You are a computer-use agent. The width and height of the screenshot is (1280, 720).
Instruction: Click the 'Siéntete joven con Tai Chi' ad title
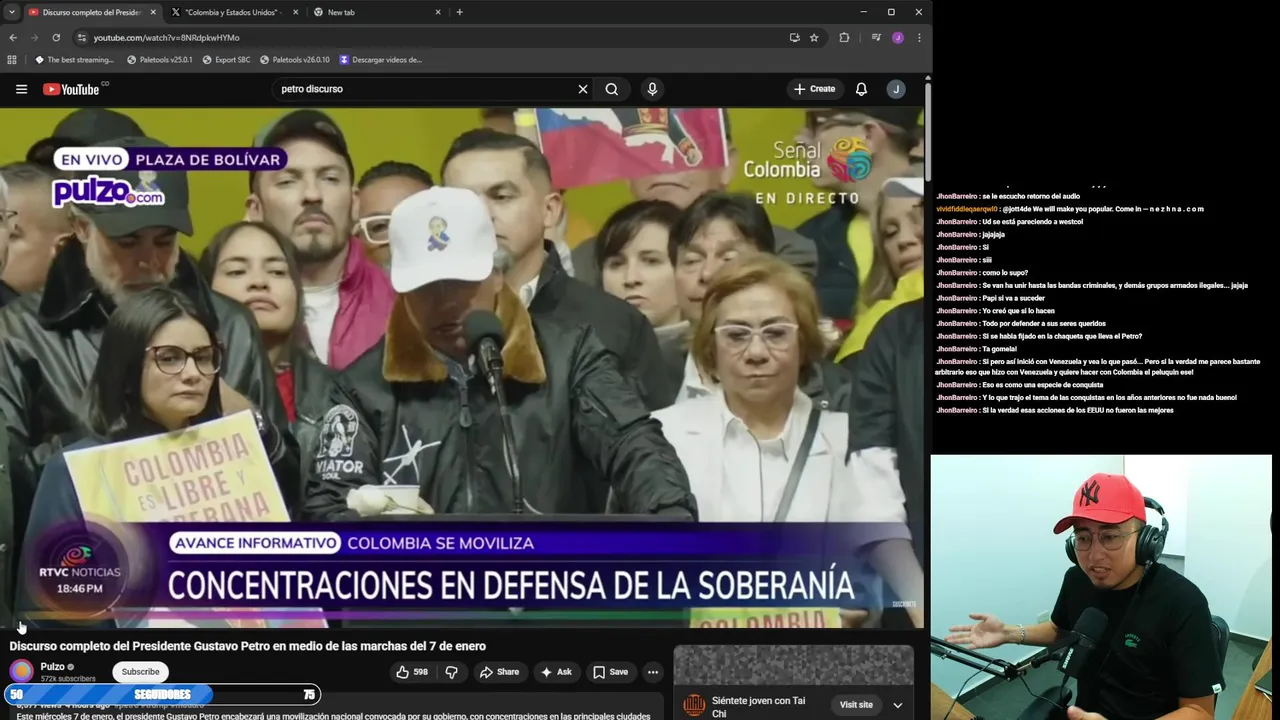click(758, 707)
